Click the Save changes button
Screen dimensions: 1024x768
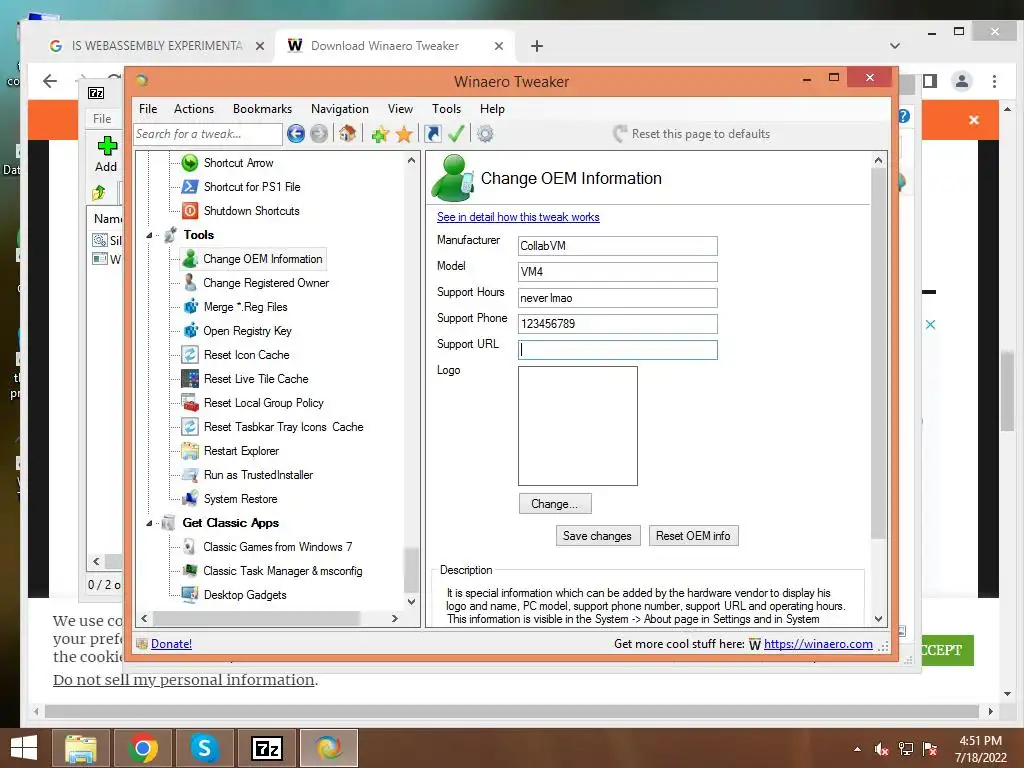598,536
